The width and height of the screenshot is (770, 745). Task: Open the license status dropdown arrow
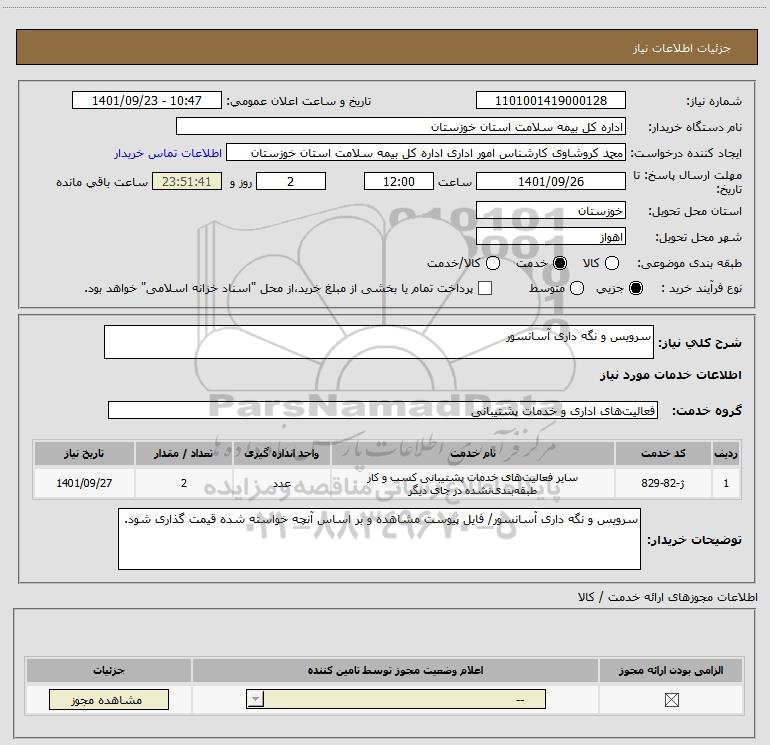coord(255,699)
